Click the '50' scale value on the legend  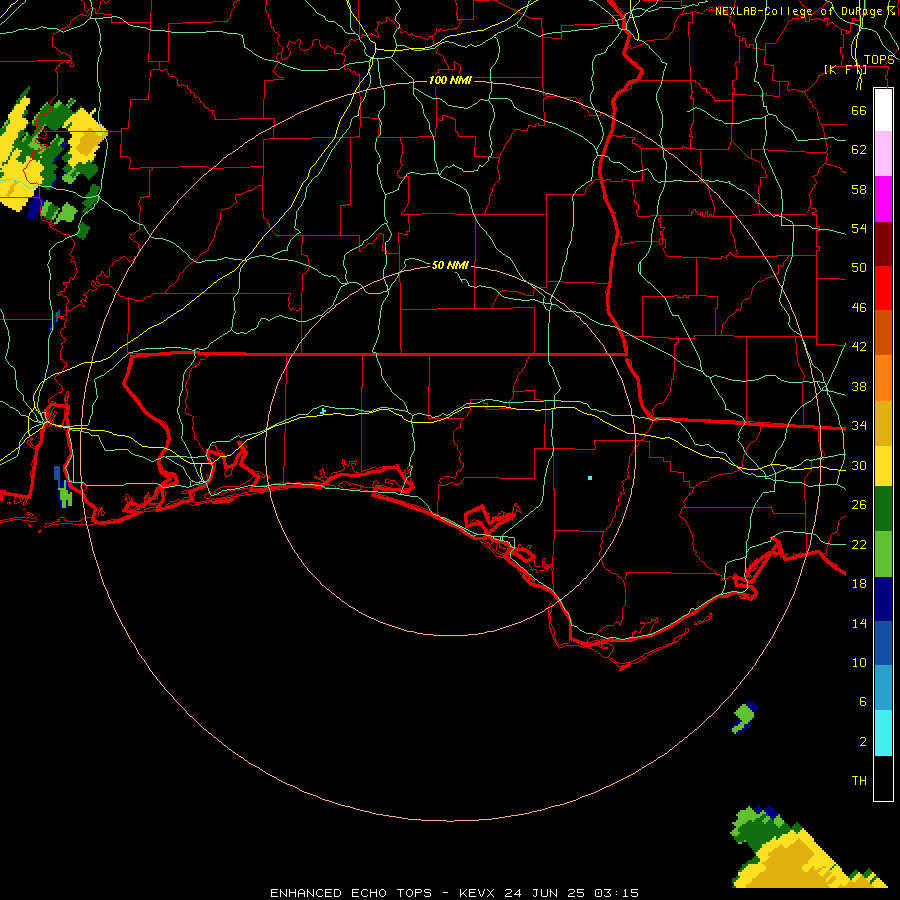pyautogui.click(x=859, y=267)
